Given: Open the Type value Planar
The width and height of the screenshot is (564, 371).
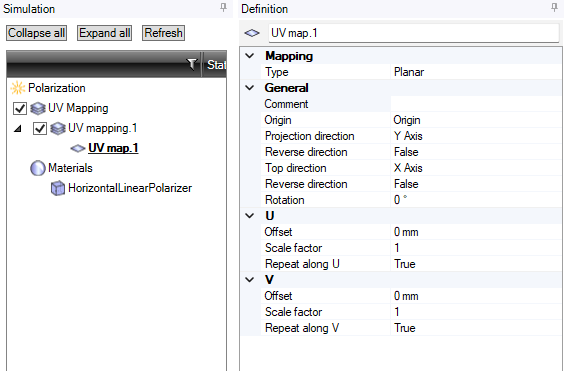Looking at the screenshot, I should point(476,72).
